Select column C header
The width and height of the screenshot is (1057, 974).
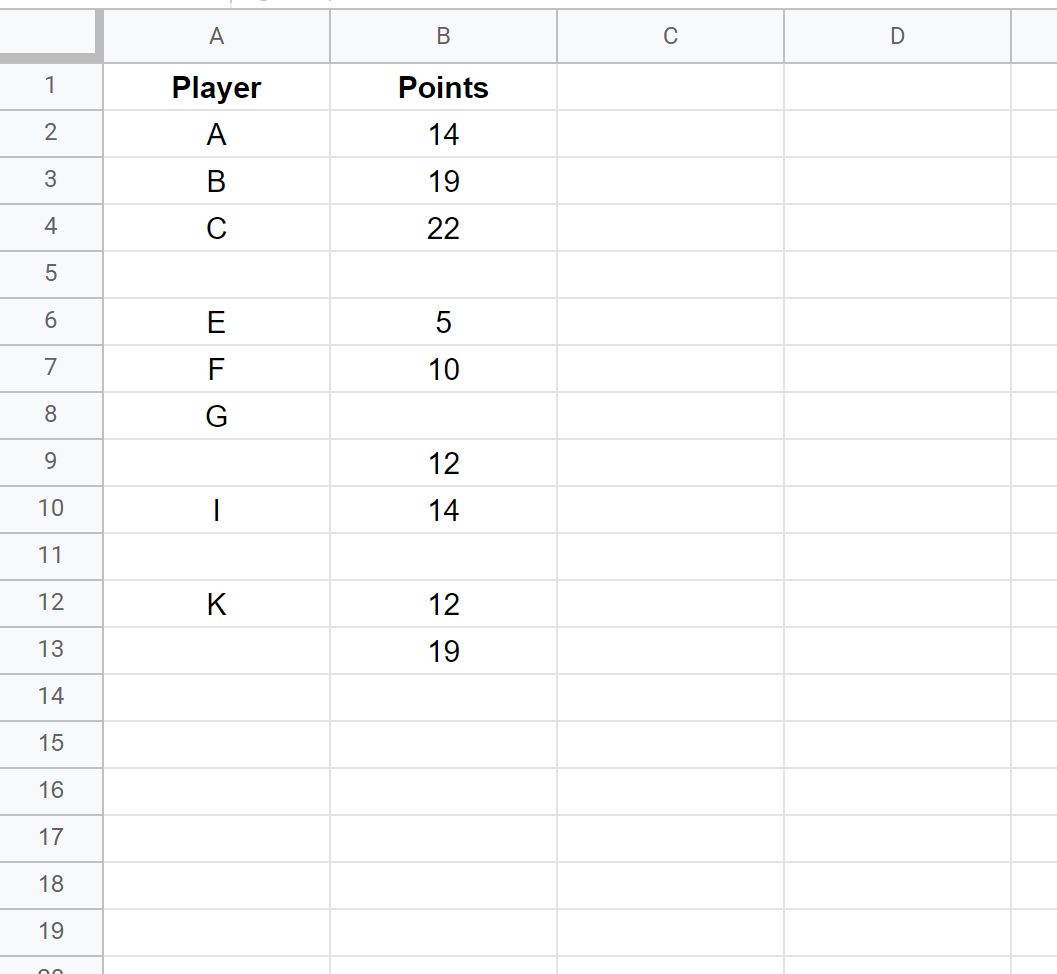(x=671, y=36)
